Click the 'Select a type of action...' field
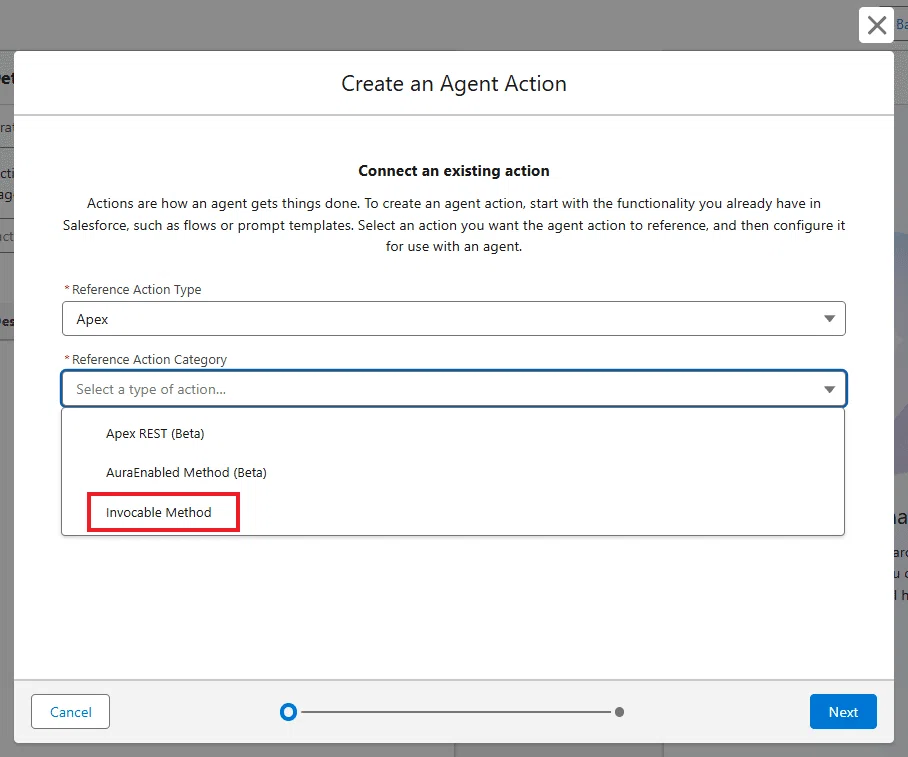The height and width of the screenshot is (757, 908). (454, 389)
